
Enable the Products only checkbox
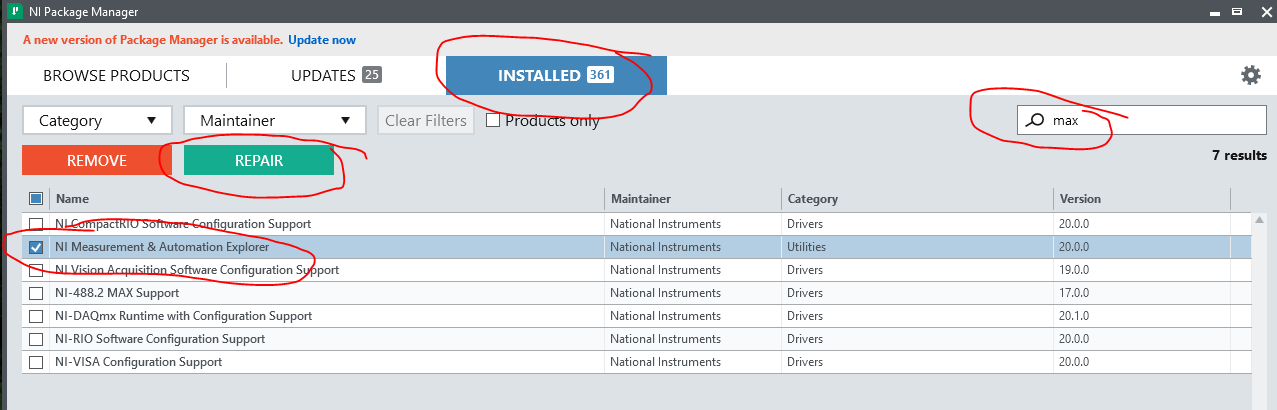point(492,120)
